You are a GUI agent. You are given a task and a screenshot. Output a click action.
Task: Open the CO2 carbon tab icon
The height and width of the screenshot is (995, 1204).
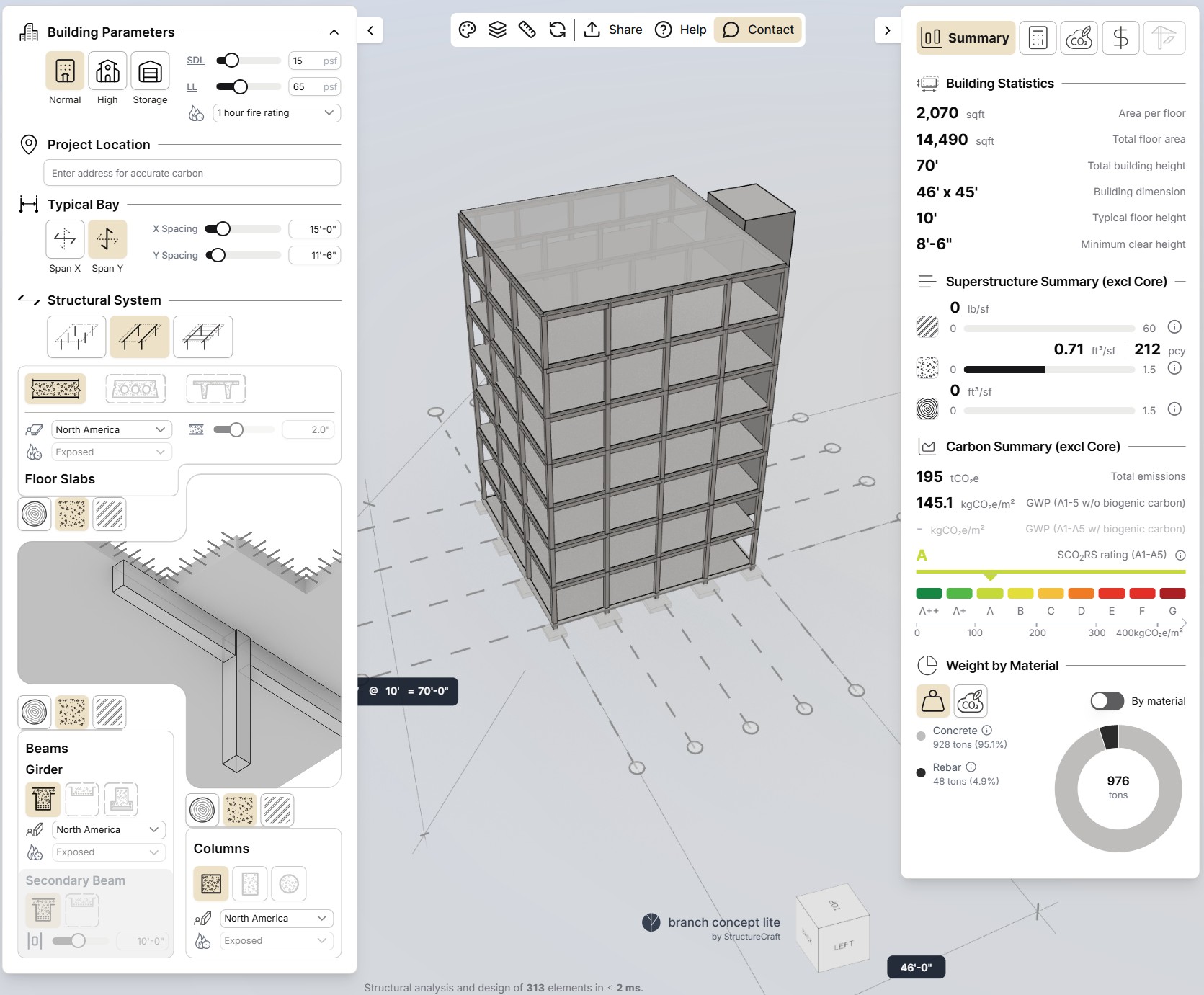click(x=1079, y=38)
